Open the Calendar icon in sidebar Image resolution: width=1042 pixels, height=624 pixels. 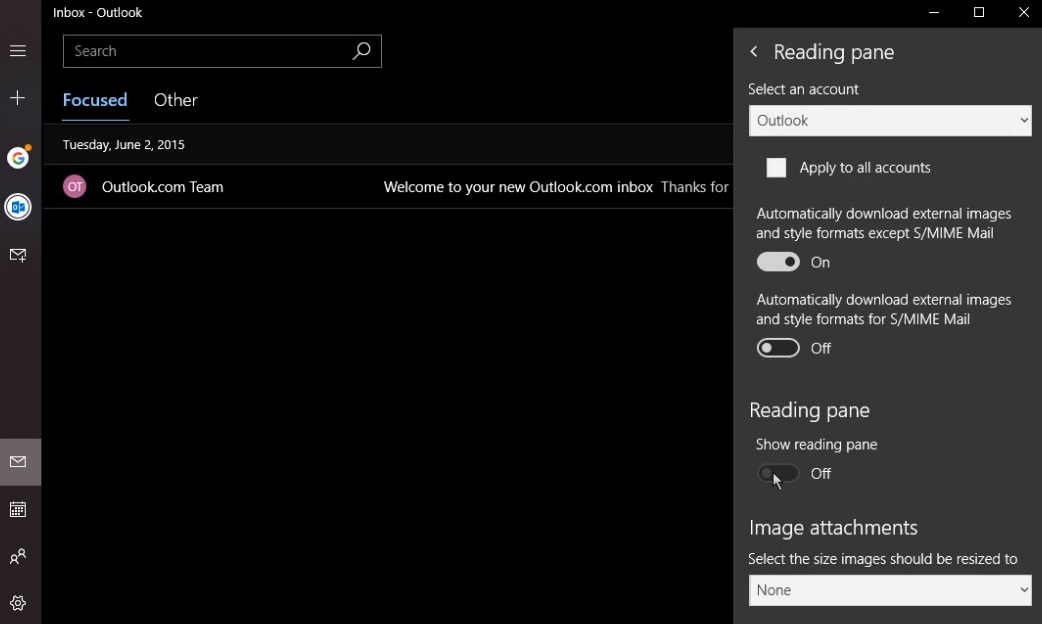pos(18,509)
